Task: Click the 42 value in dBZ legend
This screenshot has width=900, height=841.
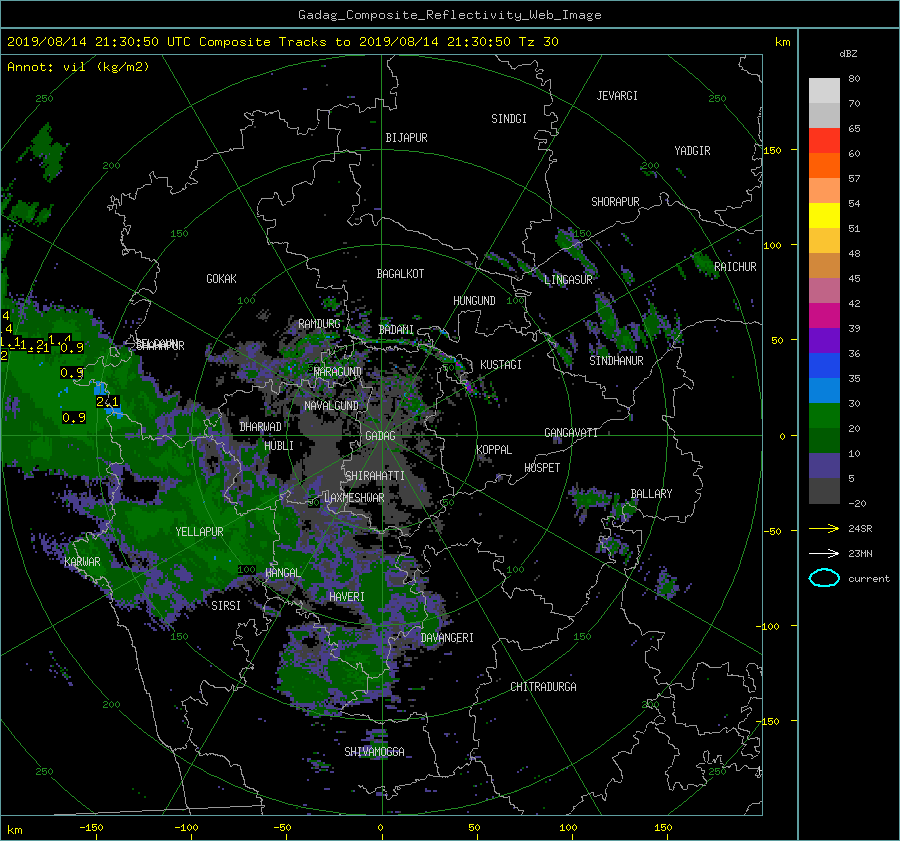Action: (854, 304)
